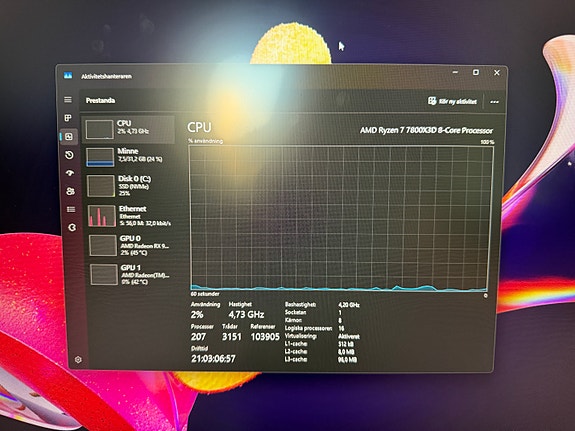Click the 'AMD Ryzen 7 7800X3D 8-Core Processor' text
The width and height of the screenshot is (575, 431).
pyautogui.click(x=426, y=130)
